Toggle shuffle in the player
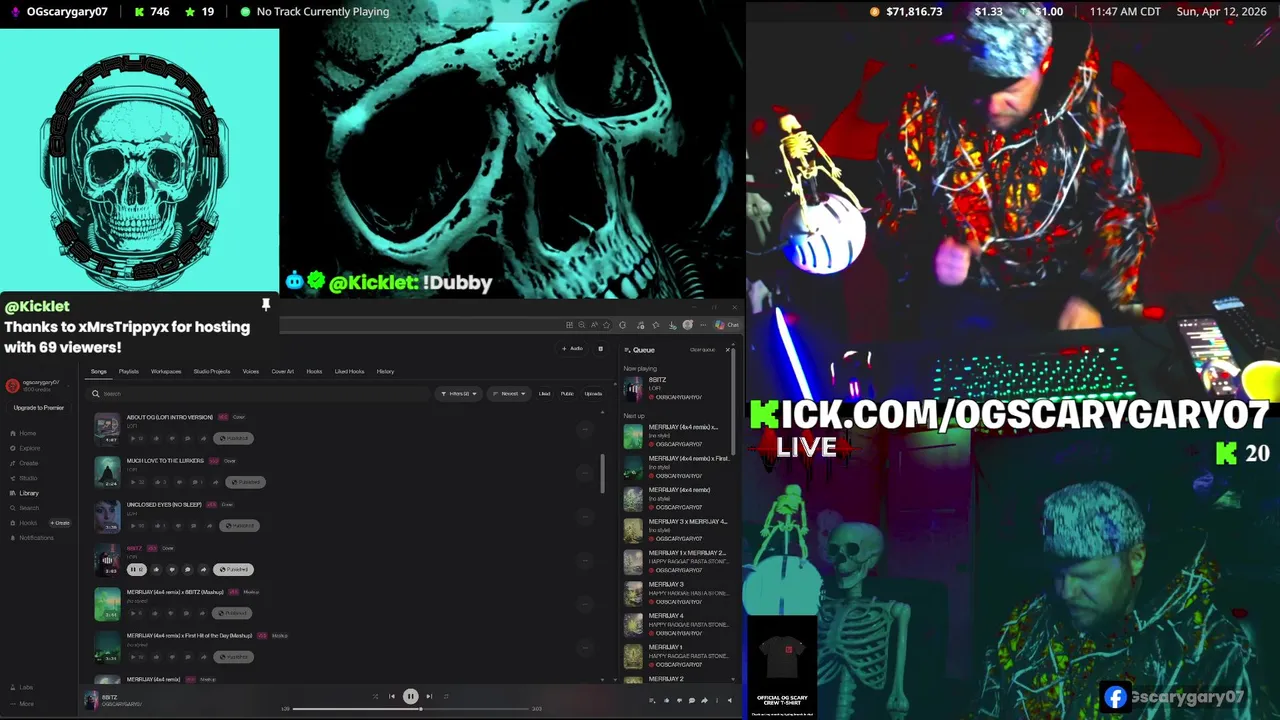 point(375,696)
